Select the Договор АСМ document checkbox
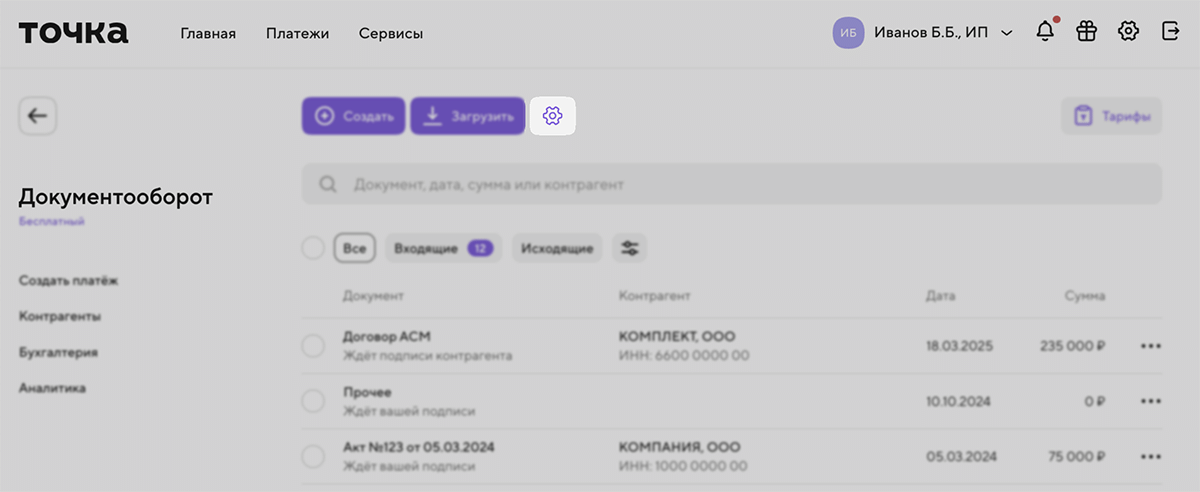Screen dimensions: 1200x492 pyautogui.click(x=313, y=346)
